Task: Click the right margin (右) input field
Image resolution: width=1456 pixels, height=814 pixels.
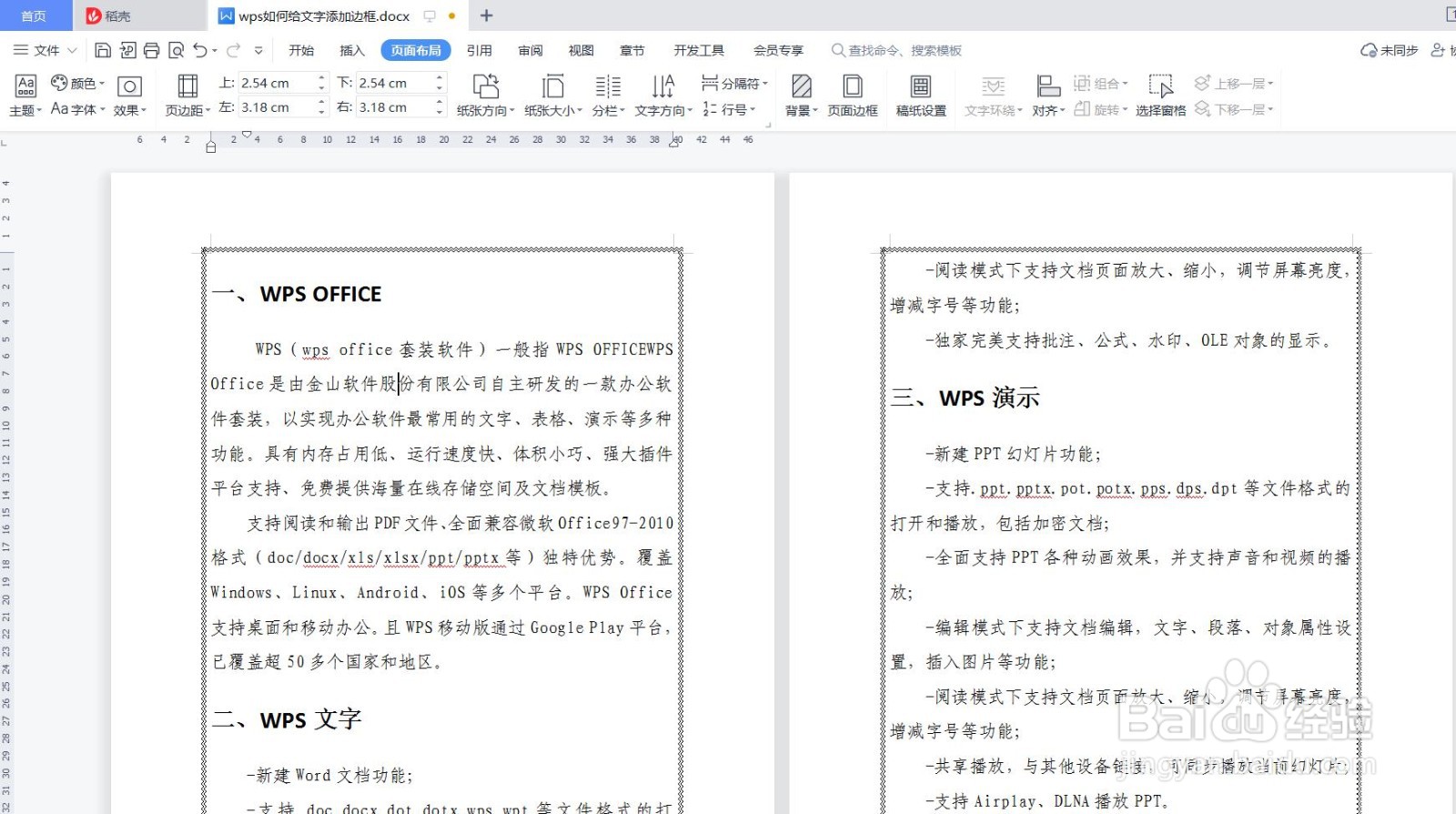Action: point(395,107)
